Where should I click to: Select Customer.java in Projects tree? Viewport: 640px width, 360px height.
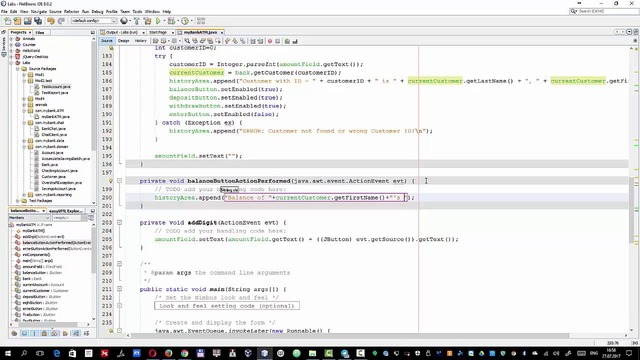point(53,177)
